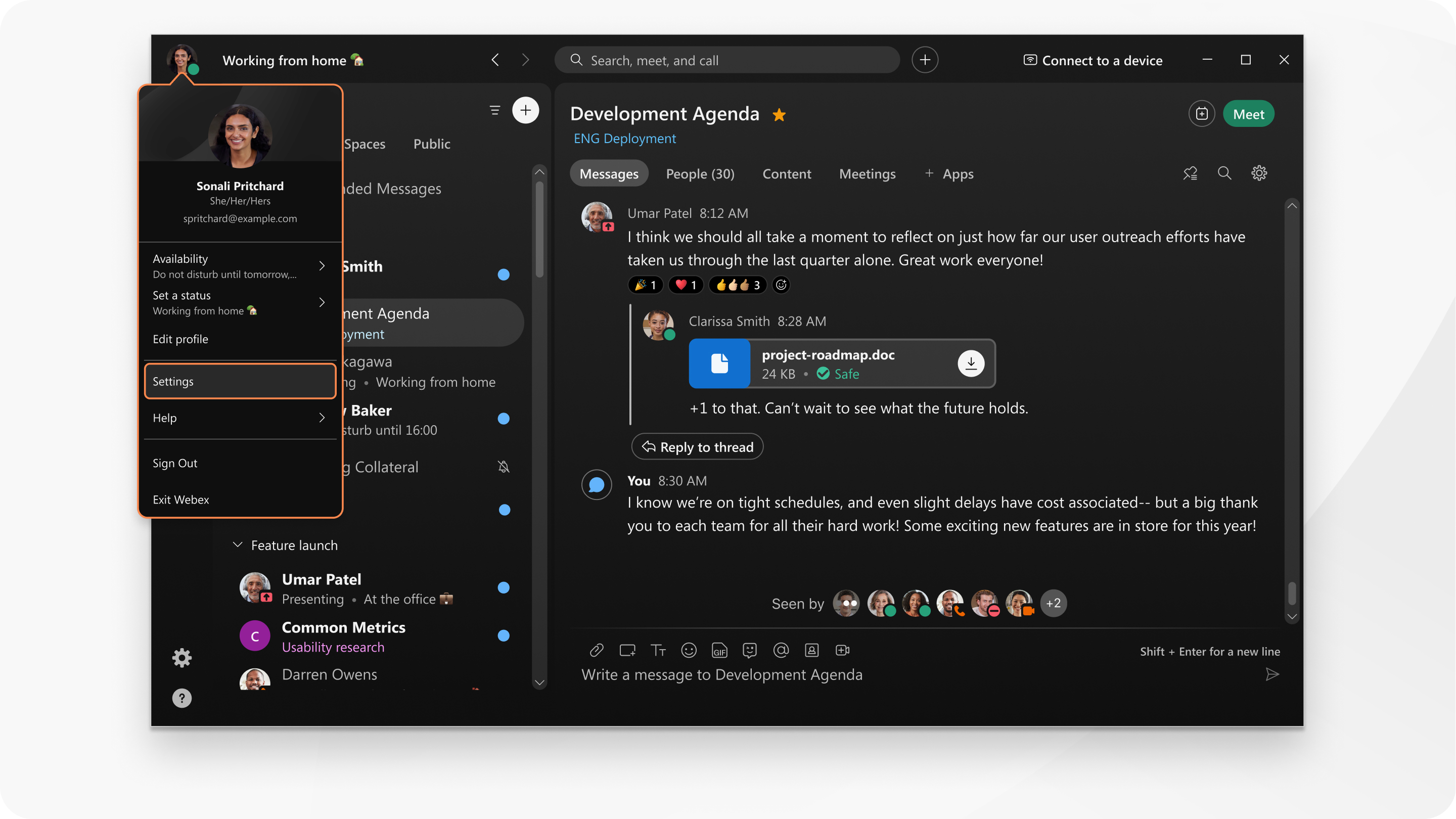Select the sticker icon in message toolbar

(x=750, y=650)
